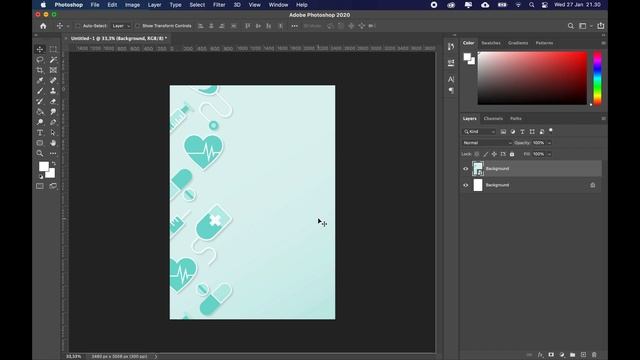The image size is (640, 360).
Task: Select the Rectangle shape tool
Action: (40, 143)
